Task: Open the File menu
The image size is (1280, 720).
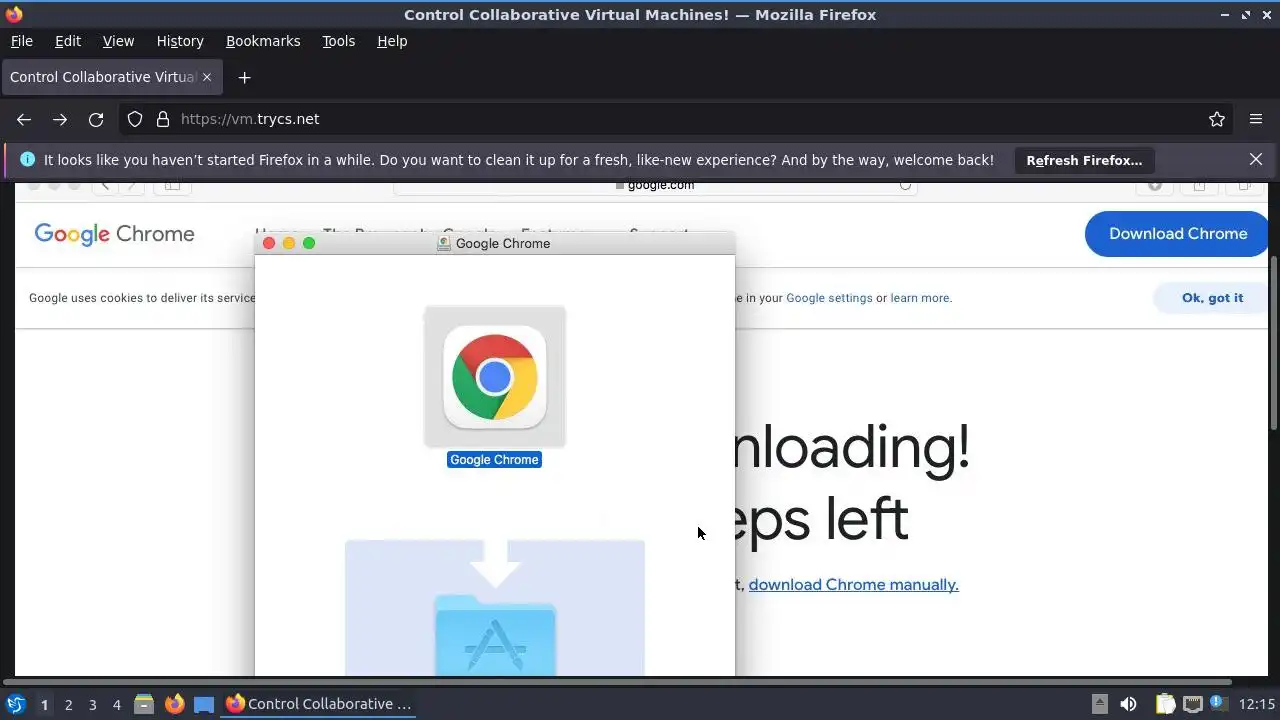Action: pyautogui.click(x=21, y=41)
